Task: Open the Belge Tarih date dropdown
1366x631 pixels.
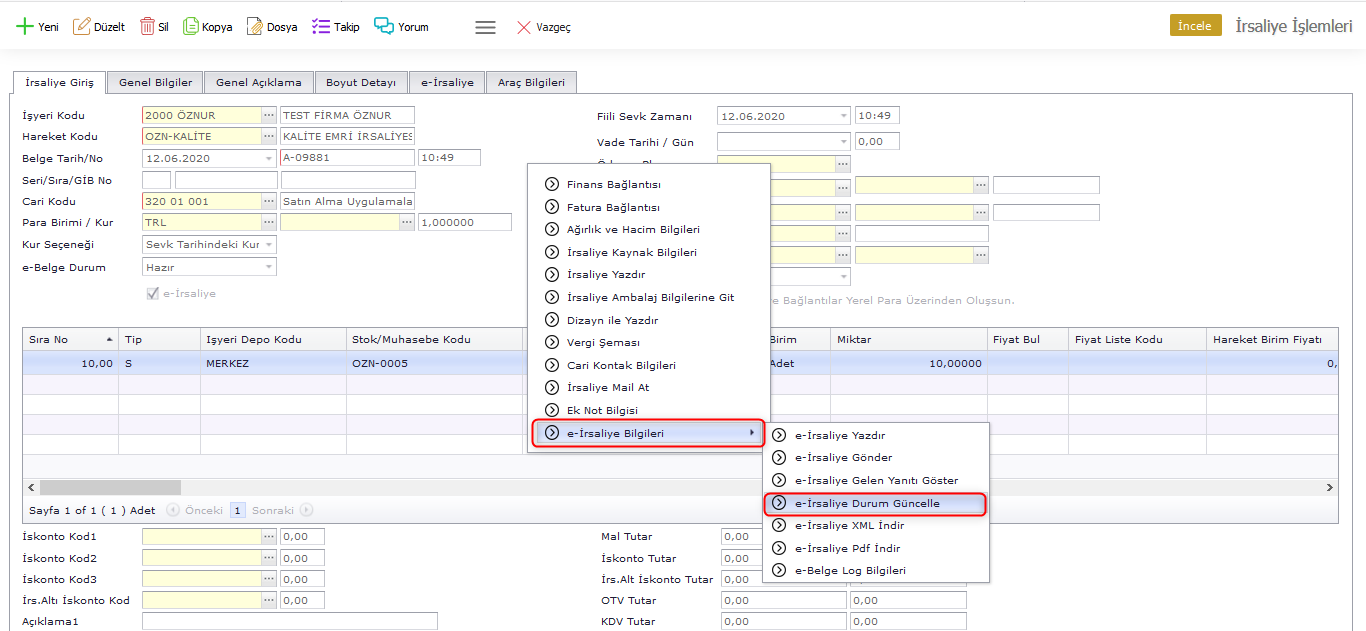Action: click(x=269, y=159)
